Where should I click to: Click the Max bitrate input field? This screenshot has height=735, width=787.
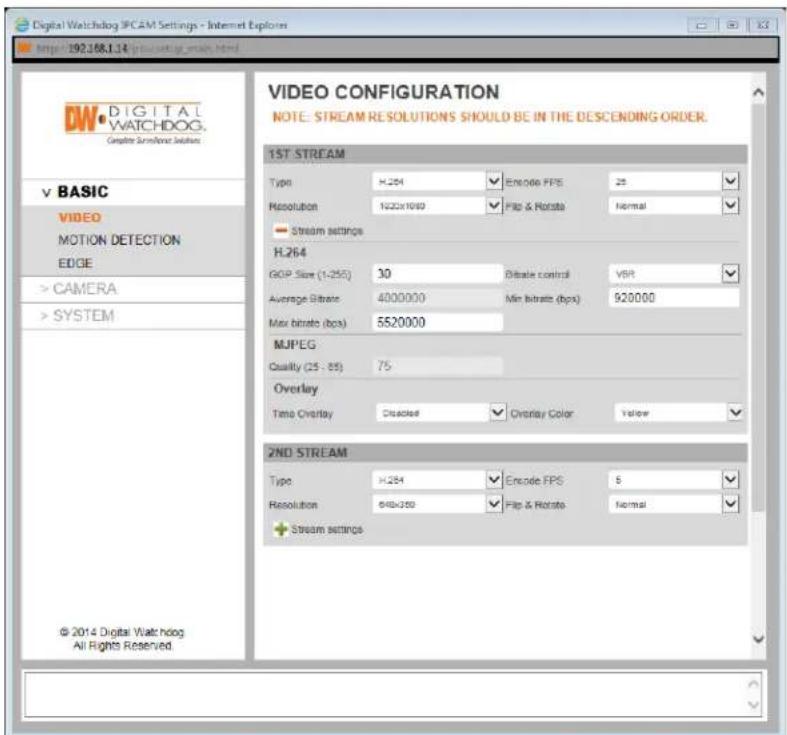click(x=437, y=322)
